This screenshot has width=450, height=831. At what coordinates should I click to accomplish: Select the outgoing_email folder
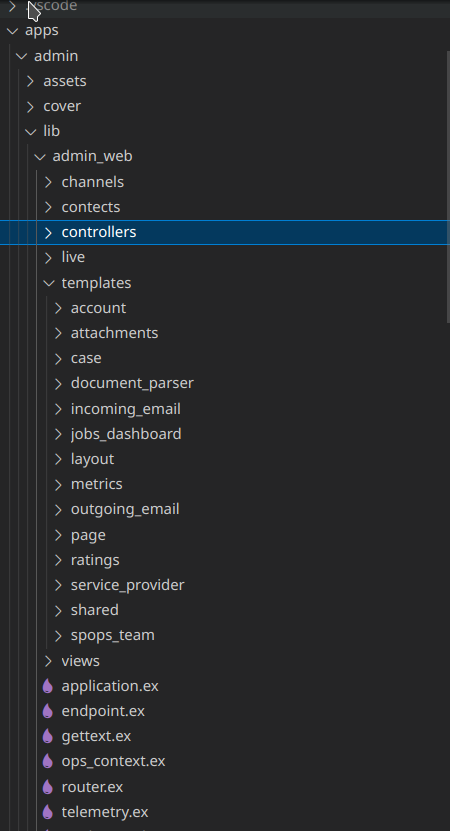pyautogui.click(x=125, y=509)
